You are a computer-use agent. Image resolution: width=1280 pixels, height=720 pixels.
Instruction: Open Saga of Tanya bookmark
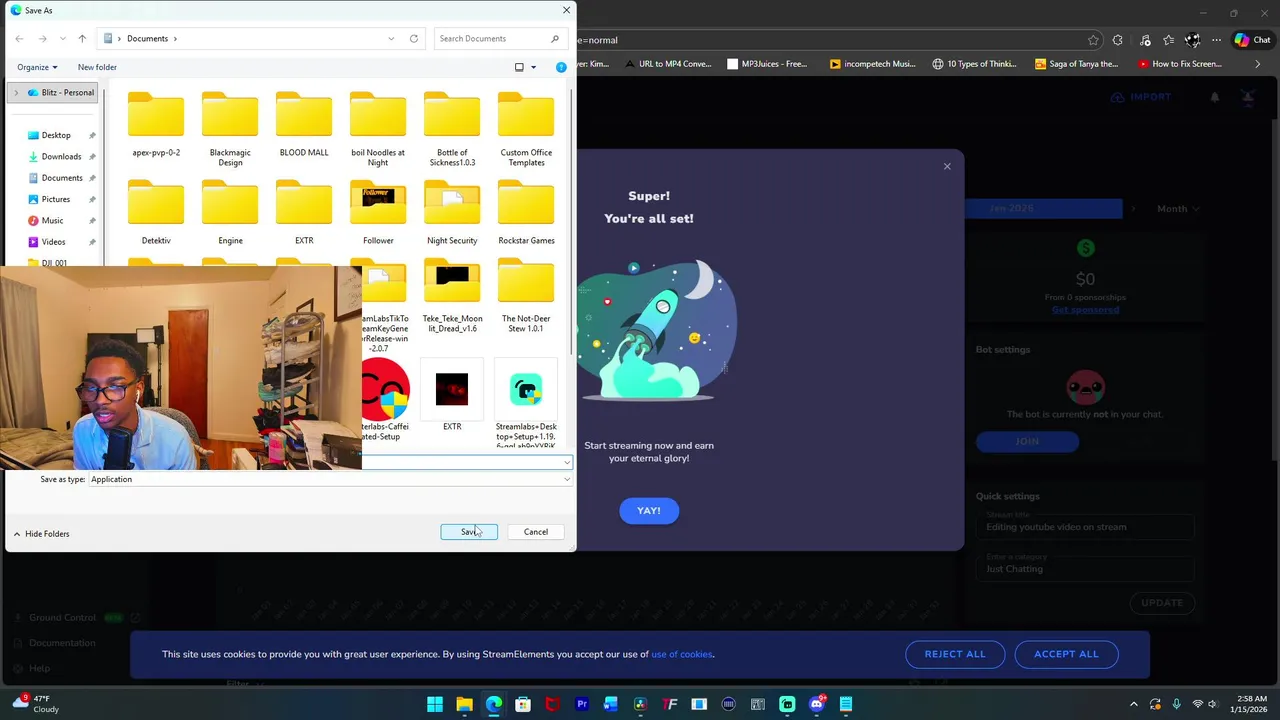[1076, 64]
